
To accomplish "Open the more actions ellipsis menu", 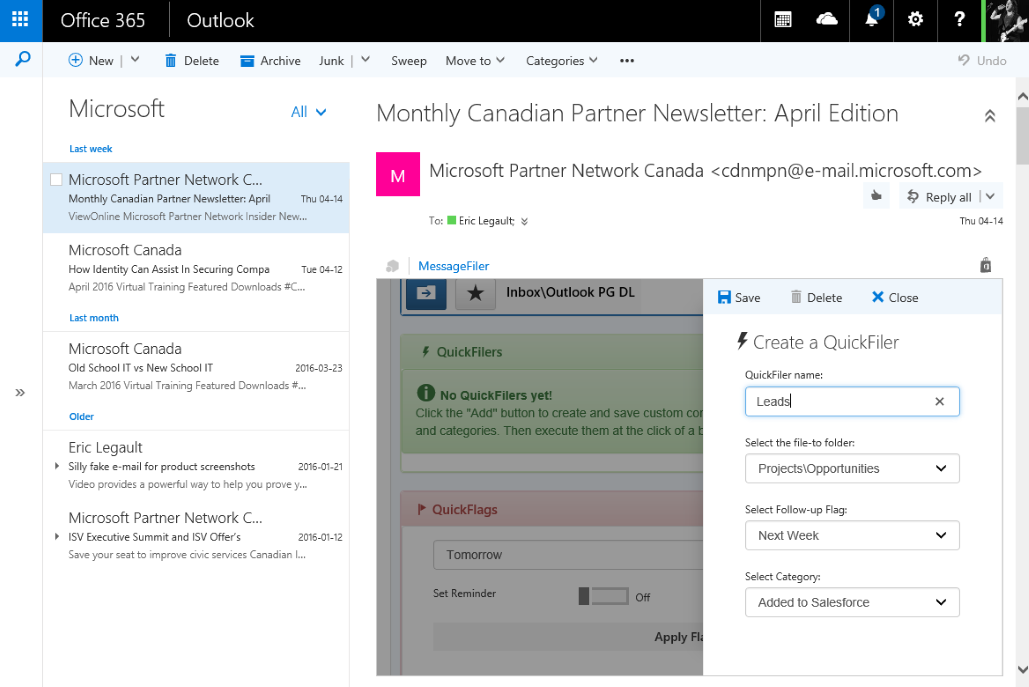I will click(627, 60).
